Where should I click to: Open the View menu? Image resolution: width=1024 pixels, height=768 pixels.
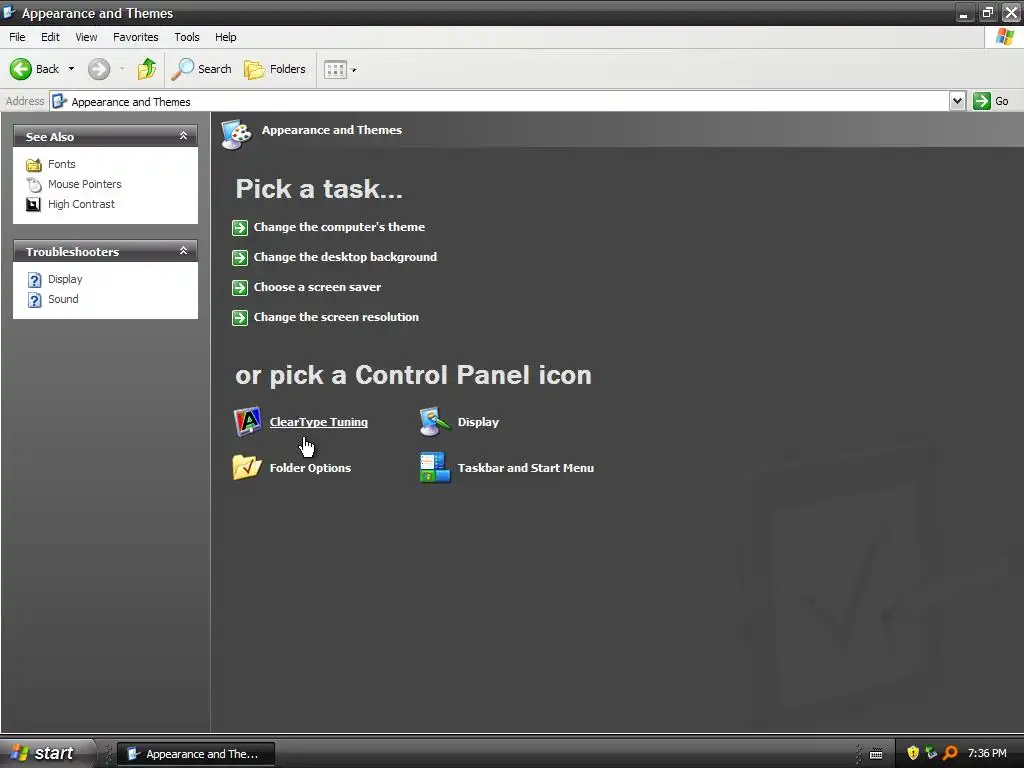pos(86,37)
